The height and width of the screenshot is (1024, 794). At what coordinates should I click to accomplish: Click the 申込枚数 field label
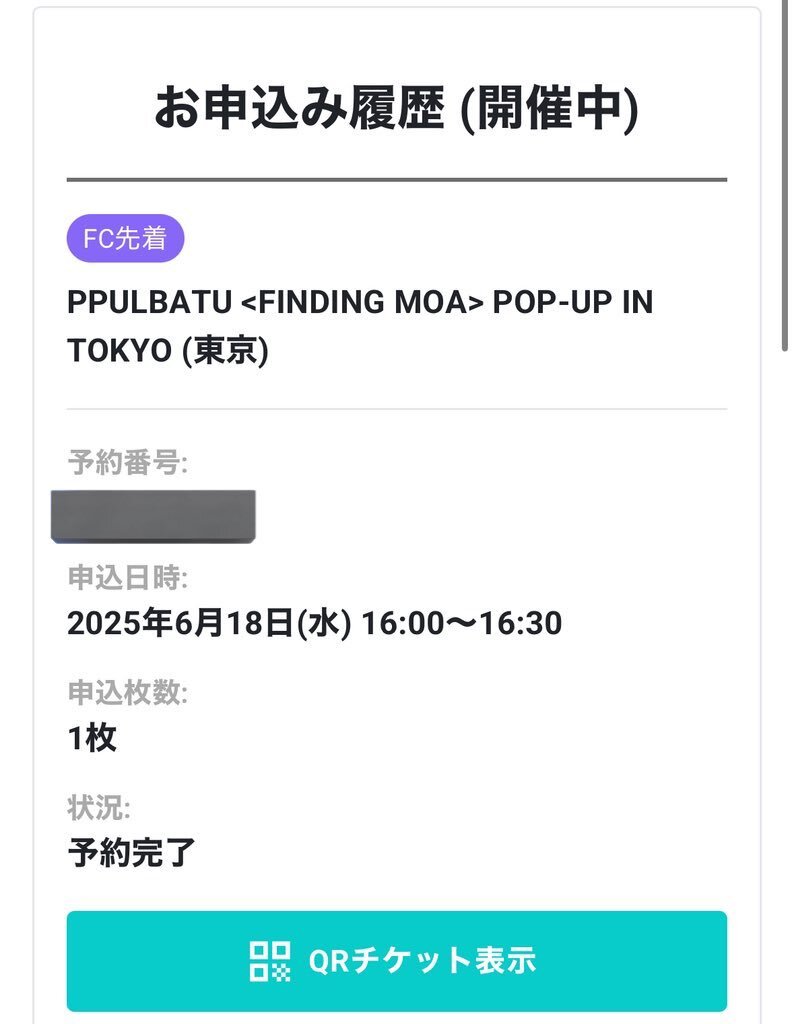pos(127,692)
